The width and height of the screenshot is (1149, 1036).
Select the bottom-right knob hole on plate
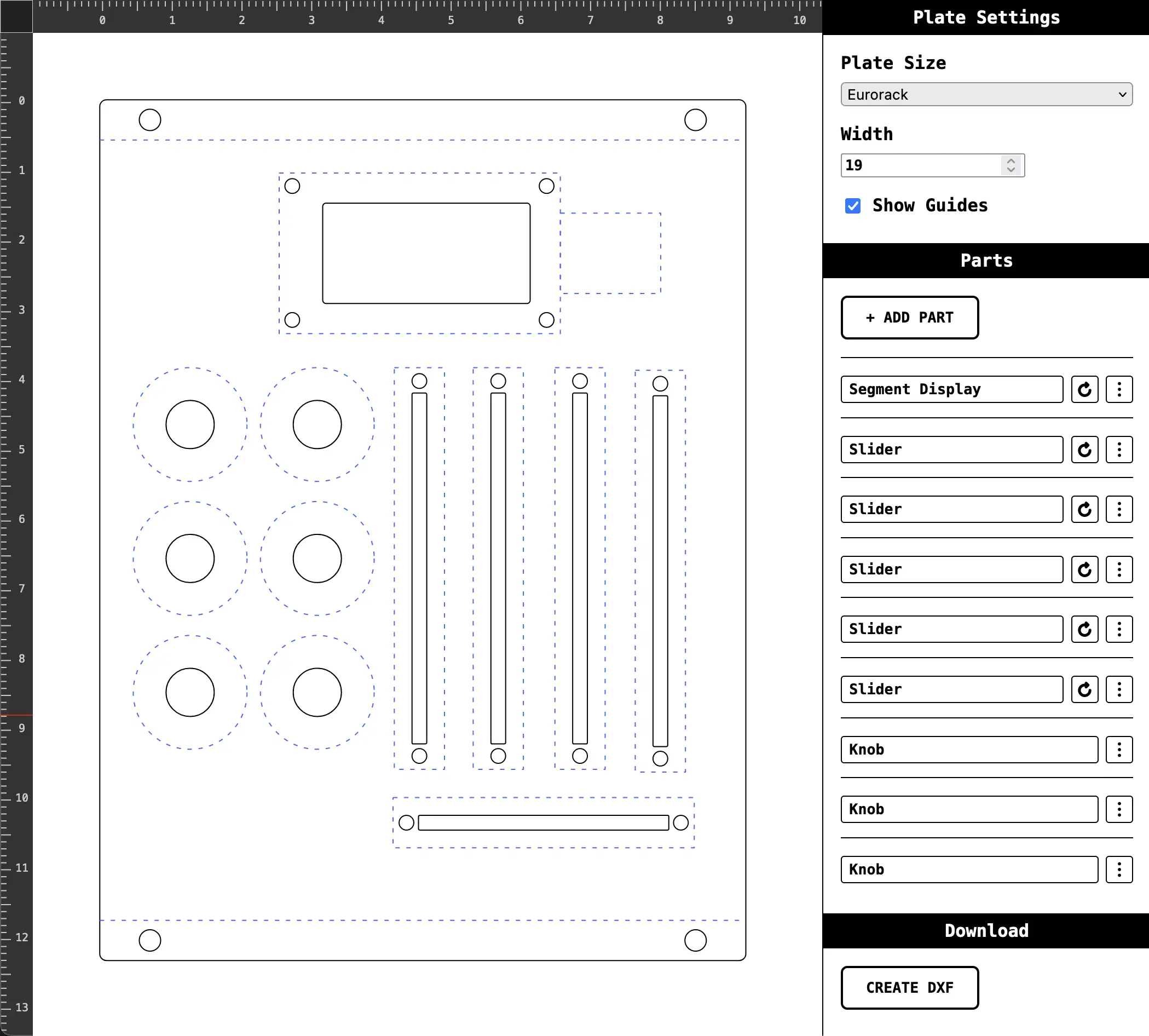tap(317, 692)
